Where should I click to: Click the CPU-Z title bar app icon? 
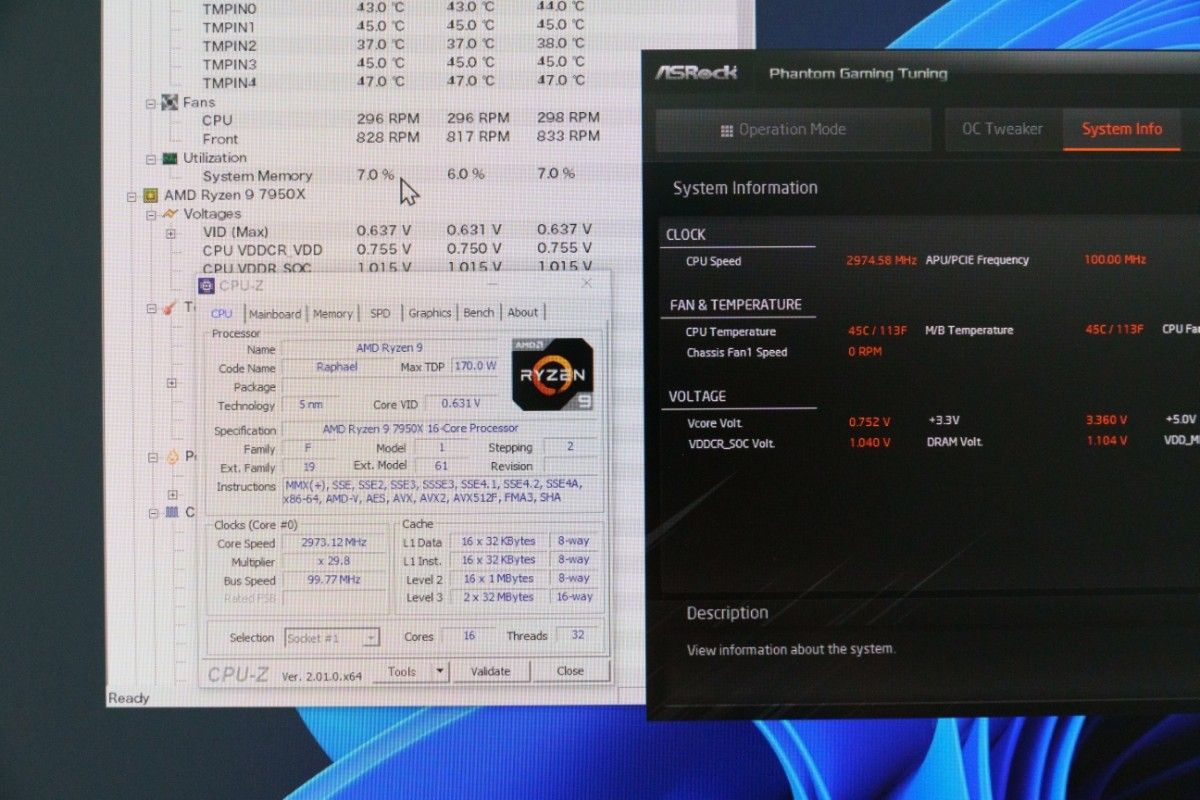click(x=207, y=285)
